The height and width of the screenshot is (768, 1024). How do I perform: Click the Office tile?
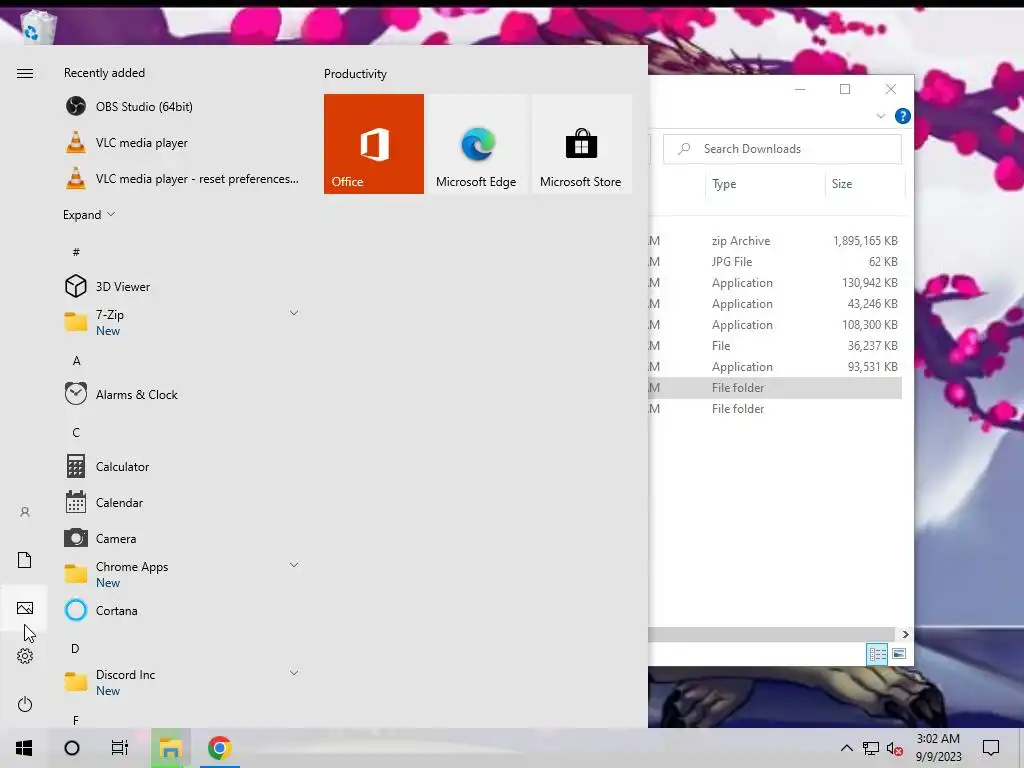(374, 144)
